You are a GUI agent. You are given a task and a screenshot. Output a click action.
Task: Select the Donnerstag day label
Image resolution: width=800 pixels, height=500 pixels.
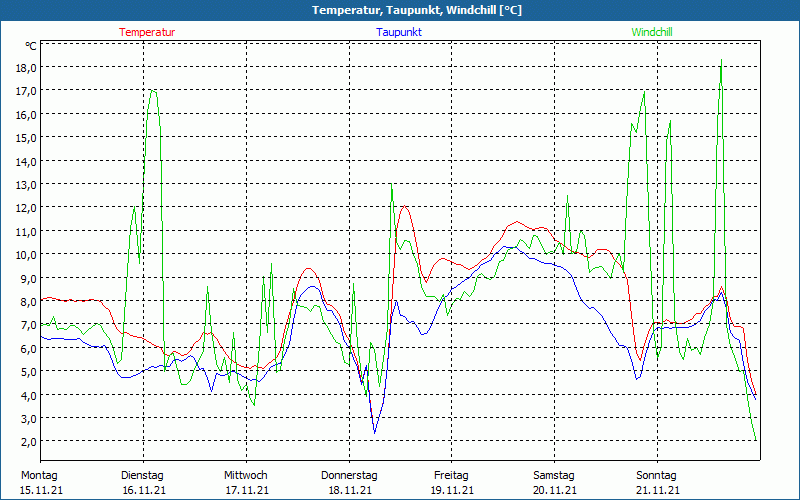(x=349, y=475)
